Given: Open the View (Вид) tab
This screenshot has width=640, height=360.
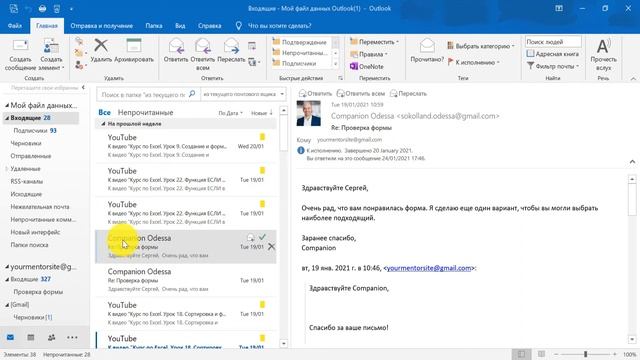Looking at the screenshot, I should point(180,25).
